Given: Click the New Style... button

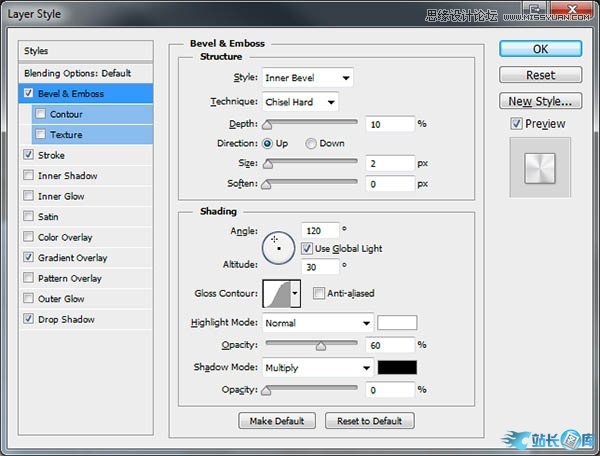Looking at the screenshot, I should [x=540, y=101].
